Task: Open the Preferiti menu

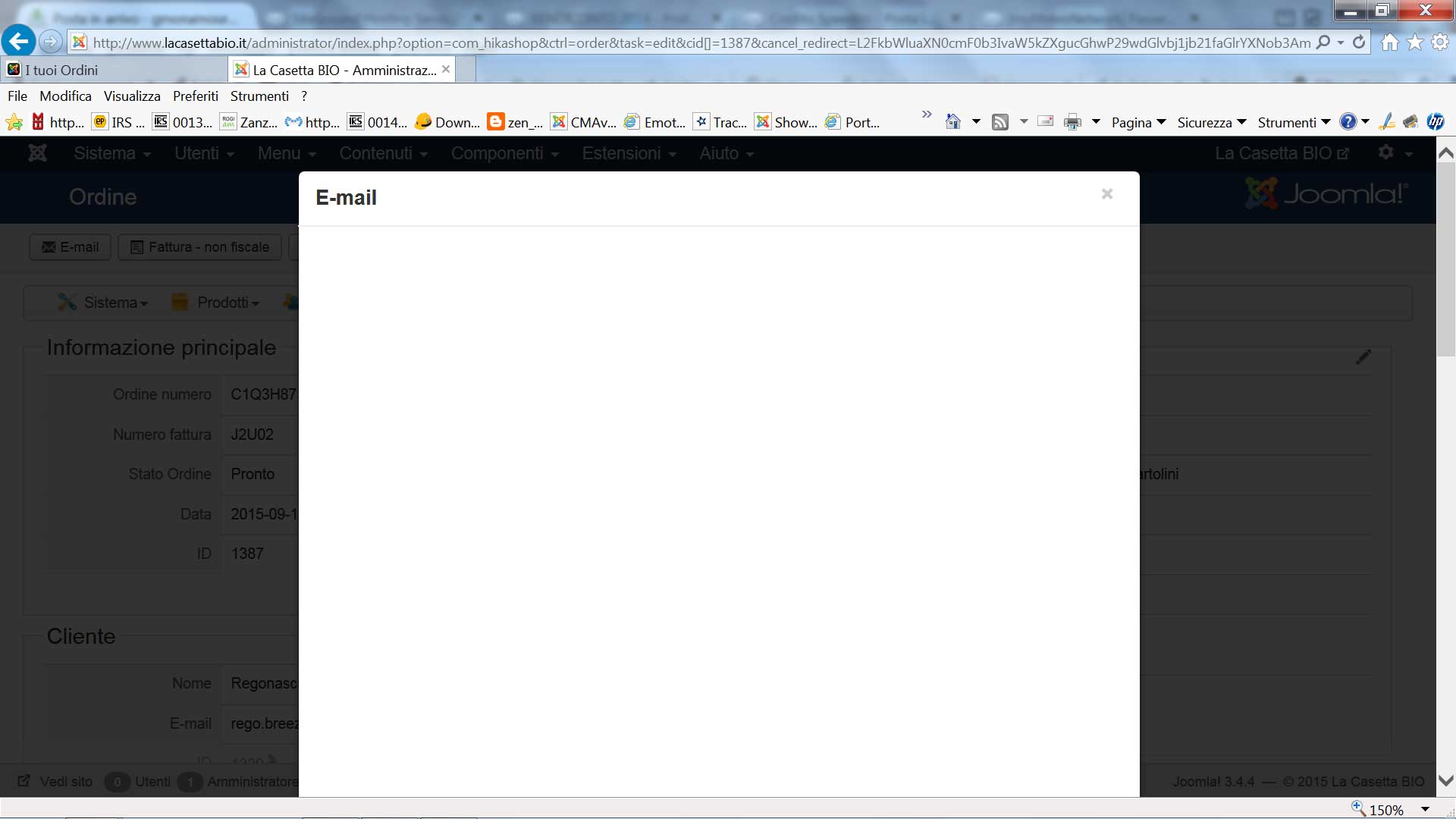Action: (x=195, y=96)
